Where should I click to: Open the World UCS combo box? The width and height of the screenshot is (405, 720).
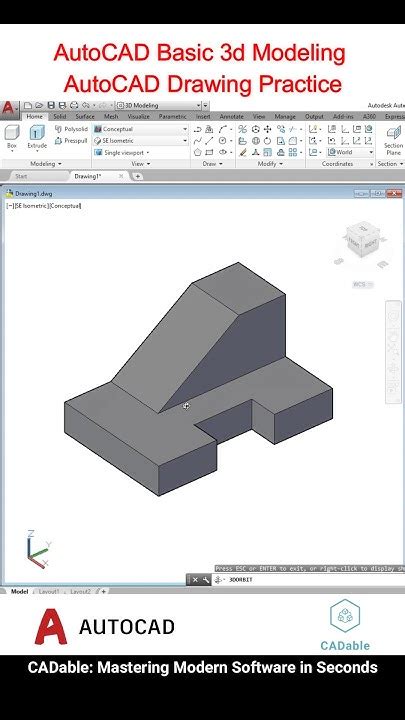tap(351, 152)
